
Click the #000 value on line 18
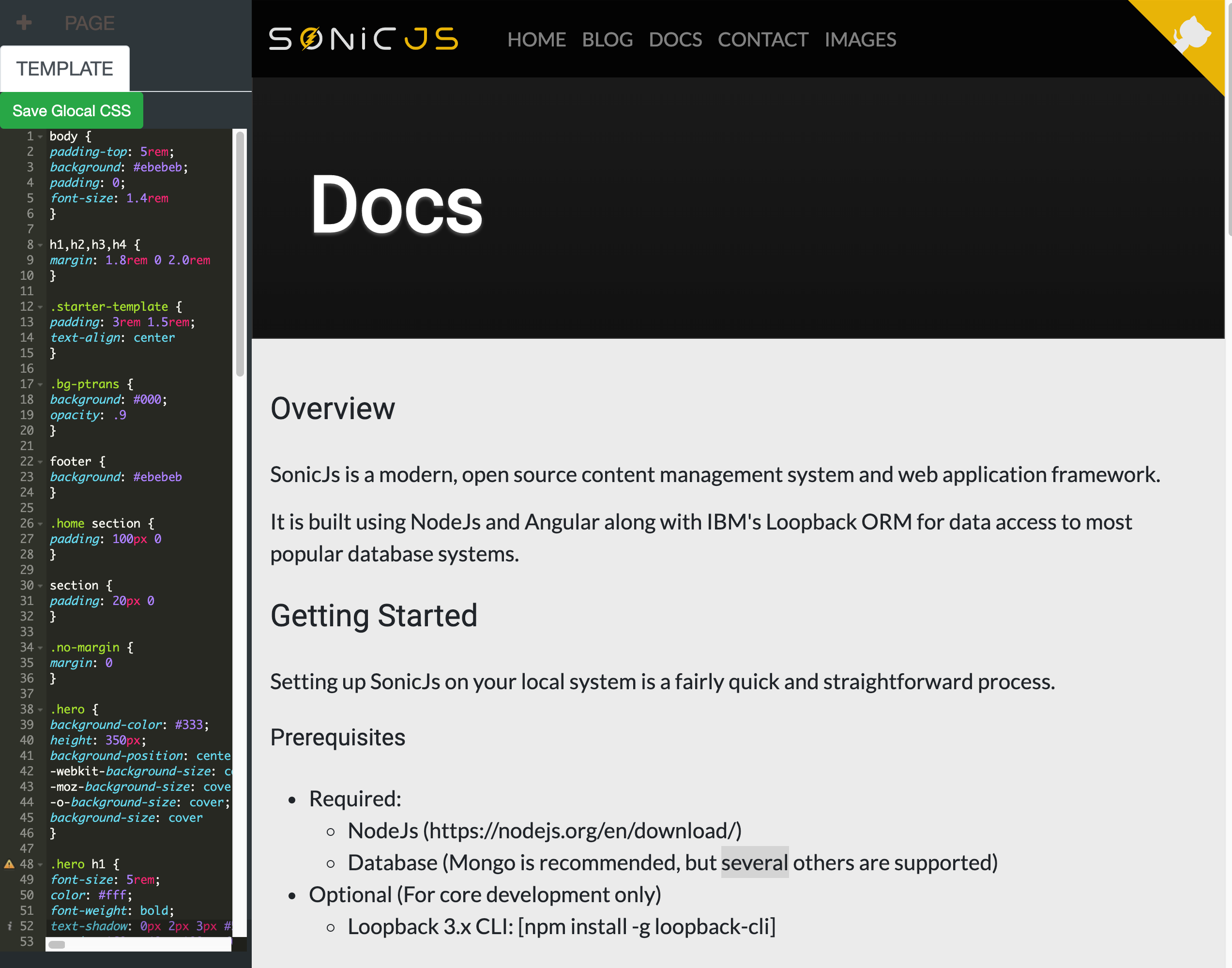click(147, 400)
